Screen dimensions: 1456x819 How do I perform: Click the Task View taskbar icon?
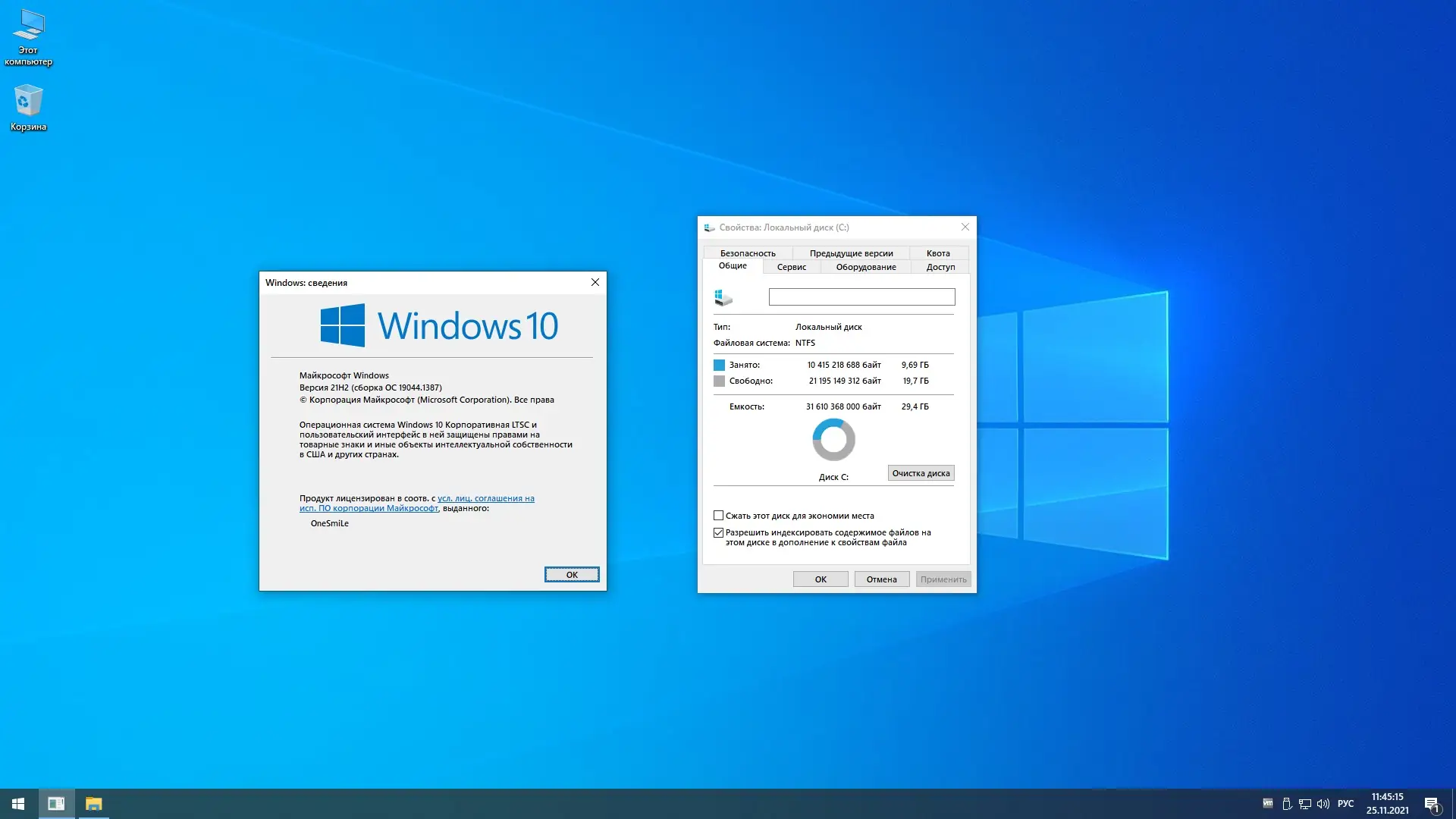(x=56, y=804)
